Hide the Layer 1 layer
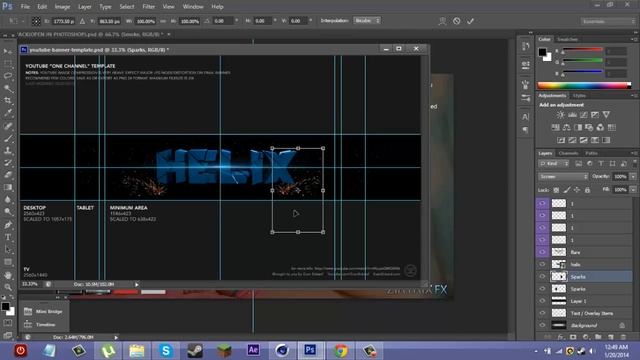 coord(542,301)
